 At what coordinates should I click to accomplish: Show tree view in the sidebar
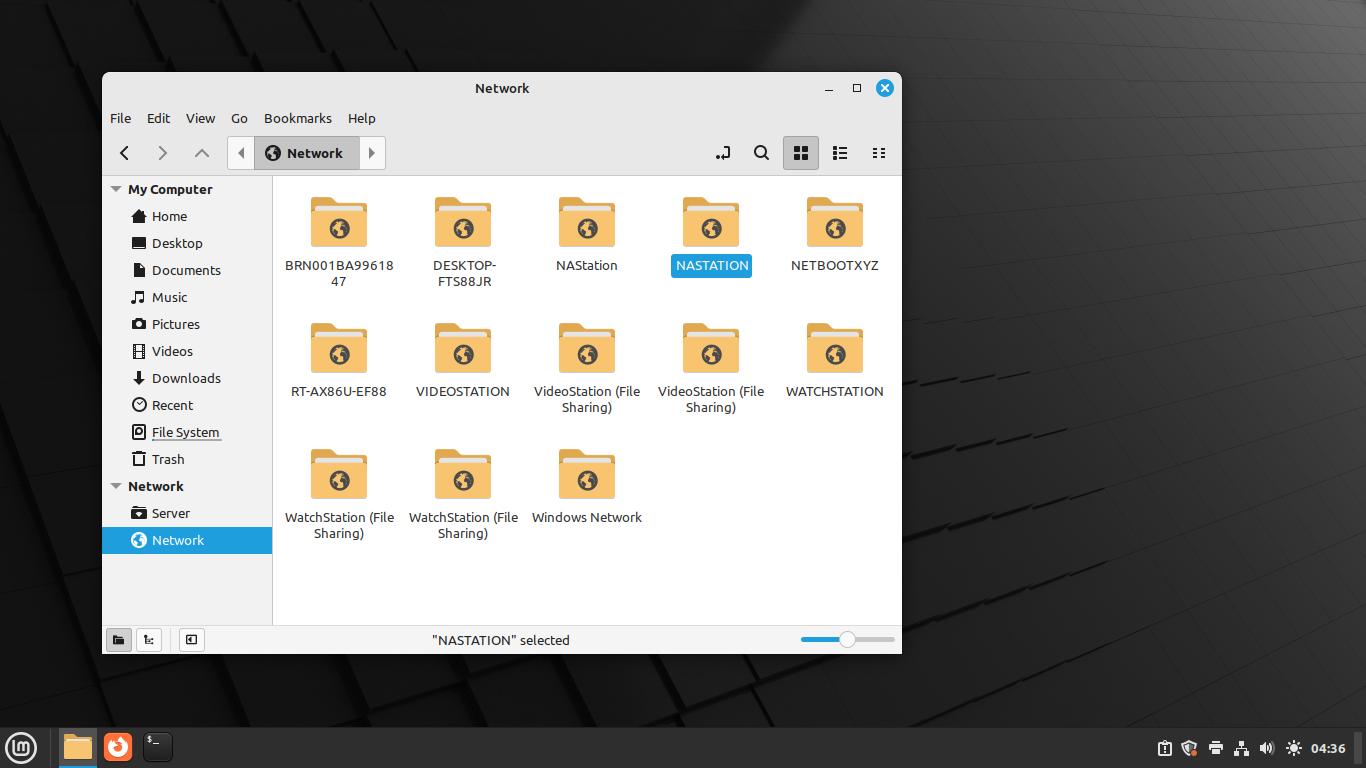tap(149, 640)
